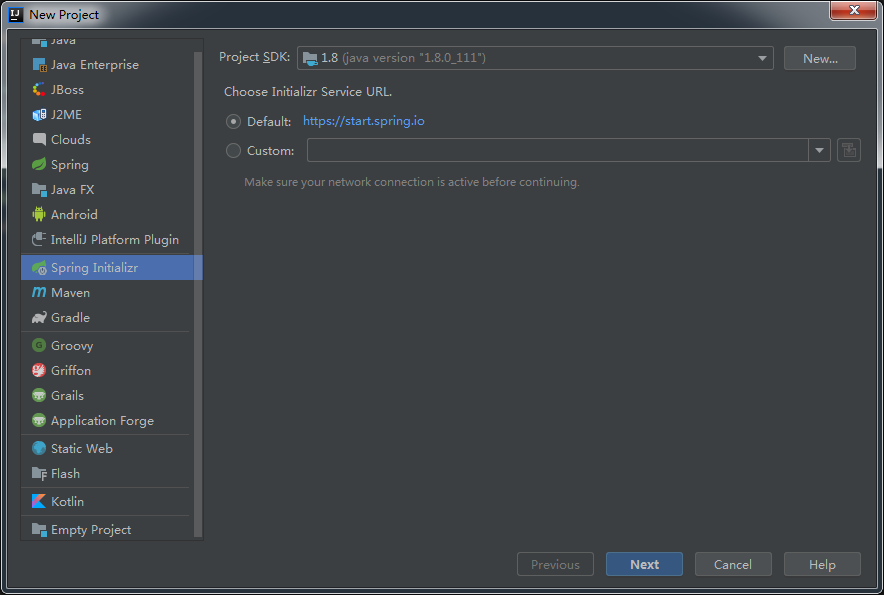Click inside the Custom URL input field
Image resolution: width=884 pixels, height=595 pixels.
pos(560,150)
